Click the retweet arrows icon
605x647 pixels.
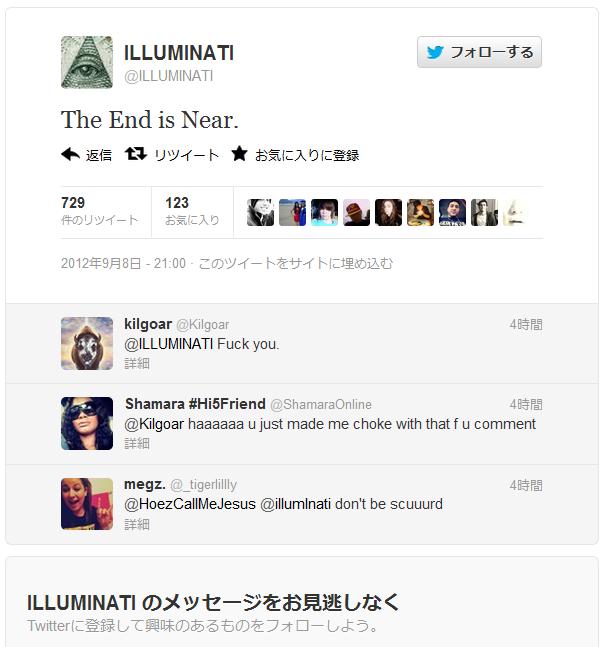click(x=136, y=154)
